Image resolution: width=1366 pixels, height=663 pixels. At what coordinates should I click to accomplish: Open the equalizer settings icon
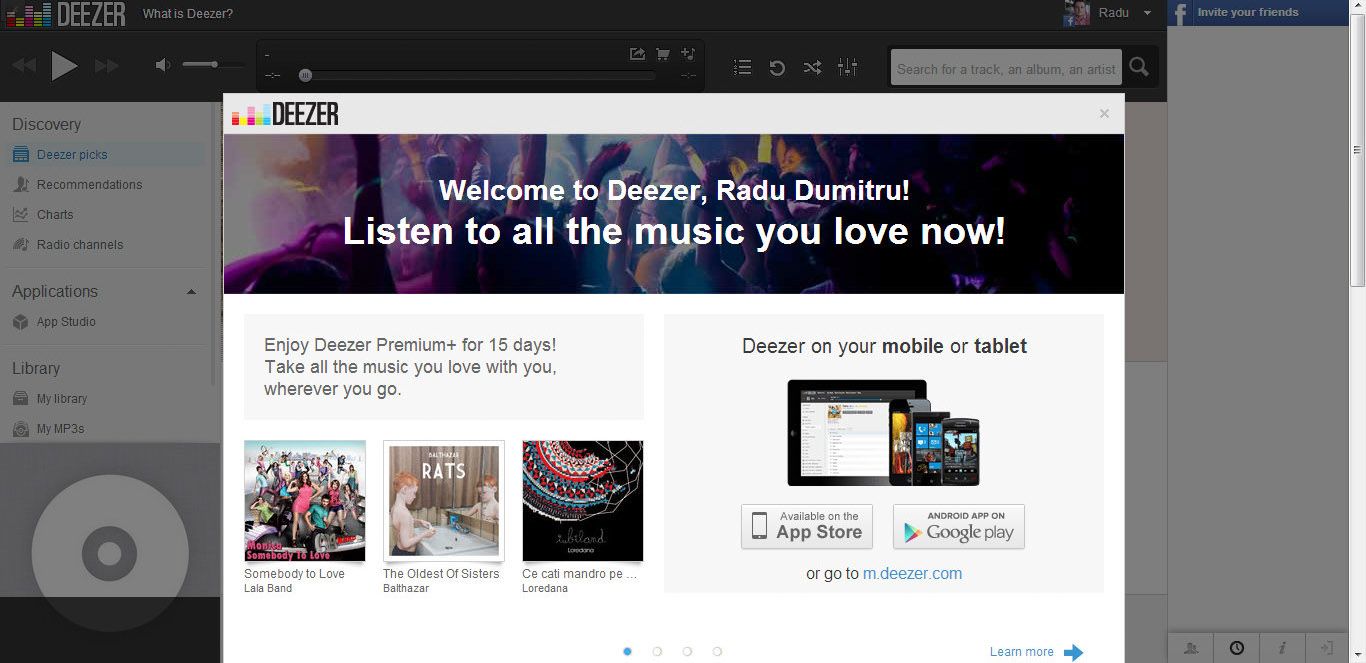(848, 67)
